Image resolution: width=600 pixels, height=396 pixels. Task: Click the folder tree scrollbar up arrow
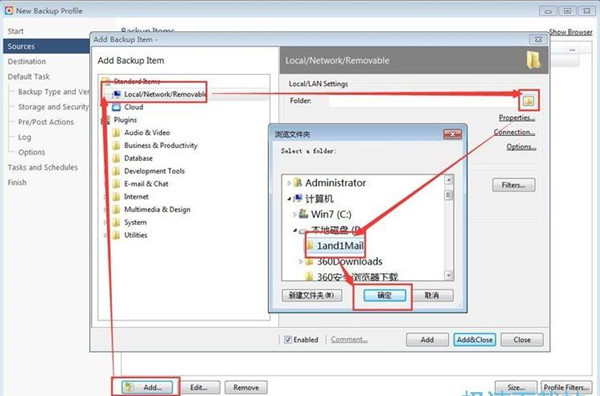(449, 179)
